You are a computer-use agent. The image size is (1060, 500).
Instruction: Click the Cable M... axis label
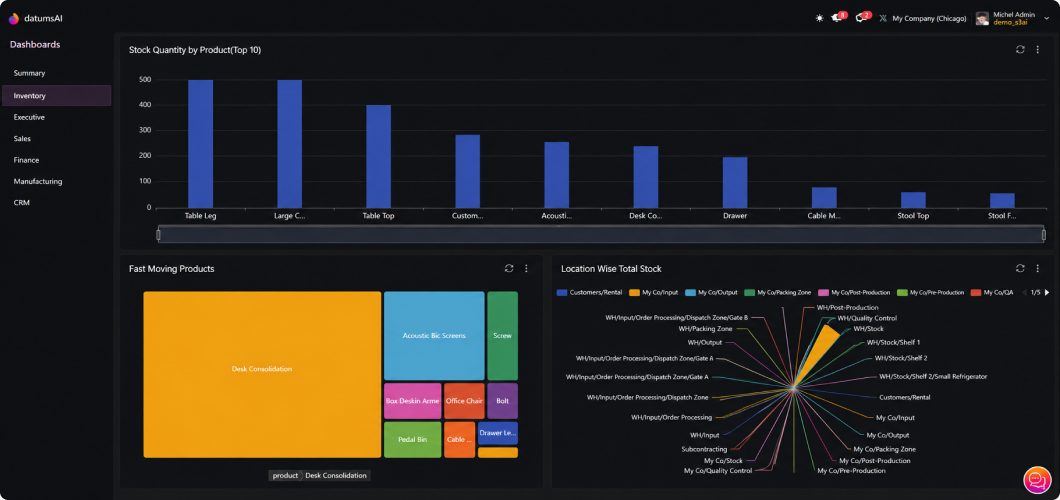[824, 216]
